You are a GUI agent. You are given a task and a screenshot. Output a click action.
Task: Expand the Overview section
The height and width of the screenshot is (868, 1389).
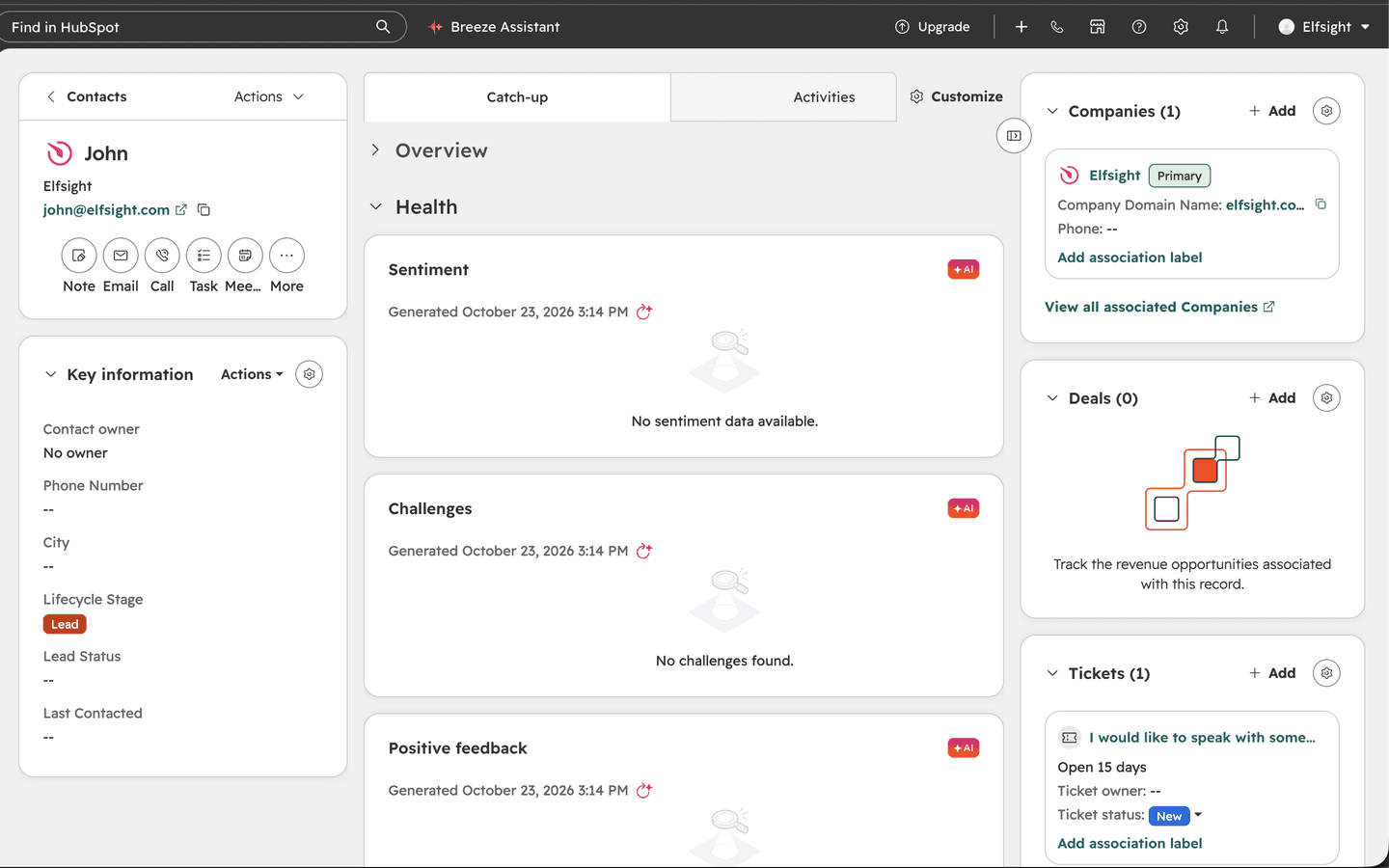[375, 150]
